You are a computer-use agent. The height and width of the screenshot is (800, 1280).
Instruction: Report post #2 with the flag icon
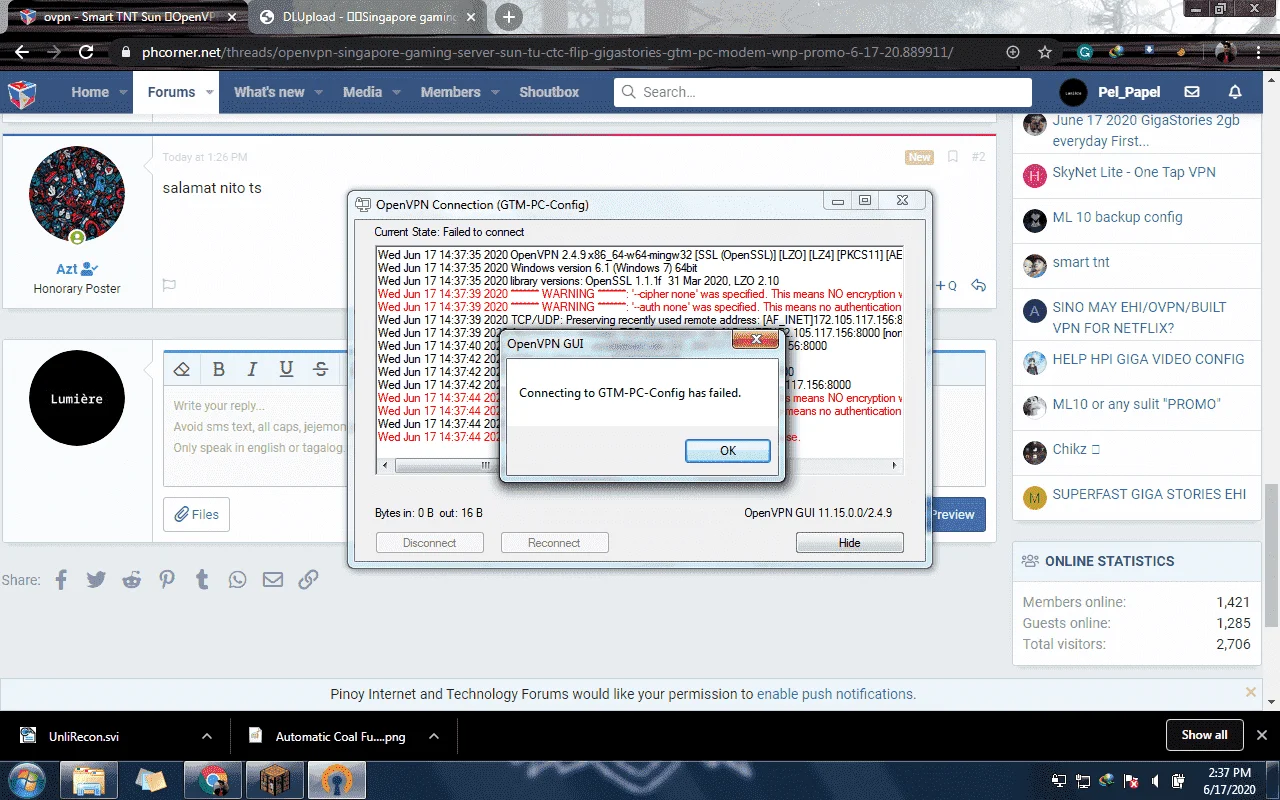[x=169, y=285]
